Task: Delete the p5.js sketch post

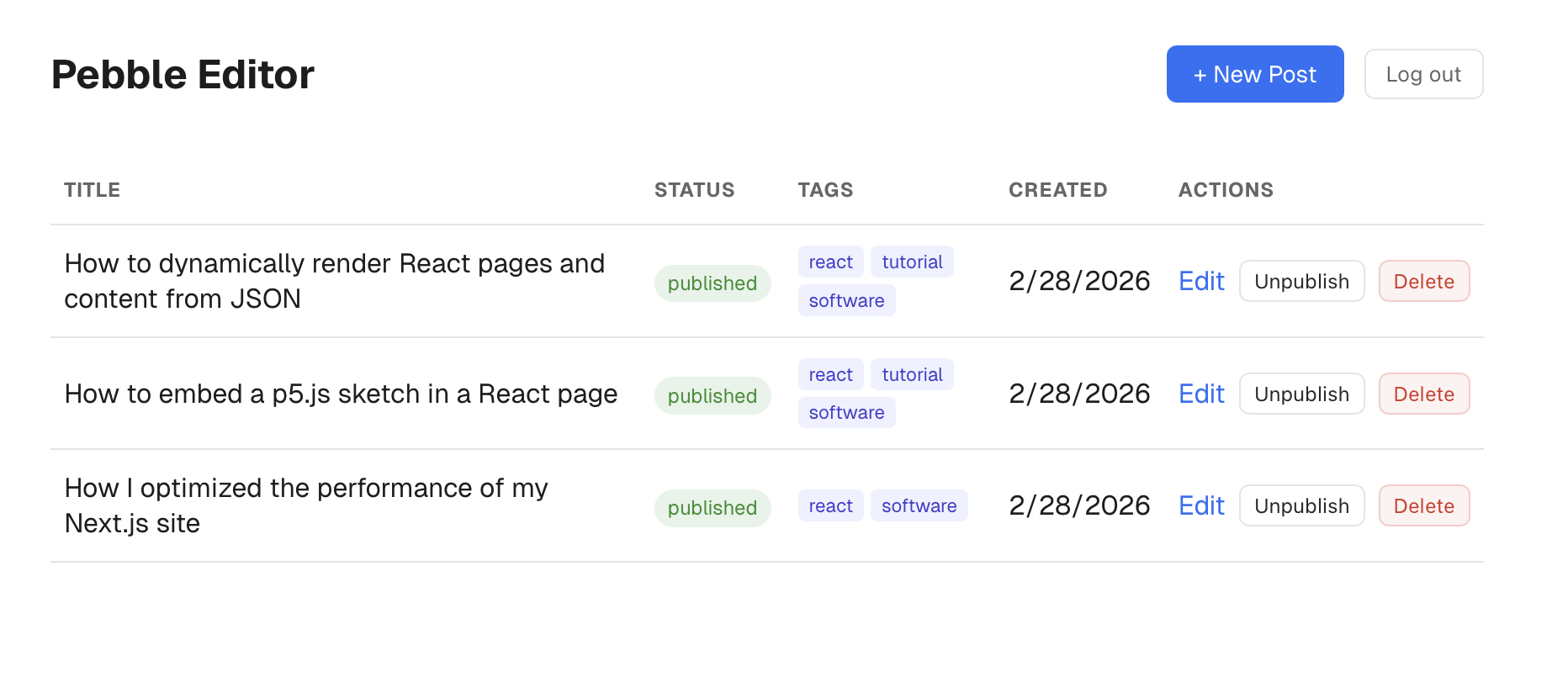Action: click(x=1423, y=394)
